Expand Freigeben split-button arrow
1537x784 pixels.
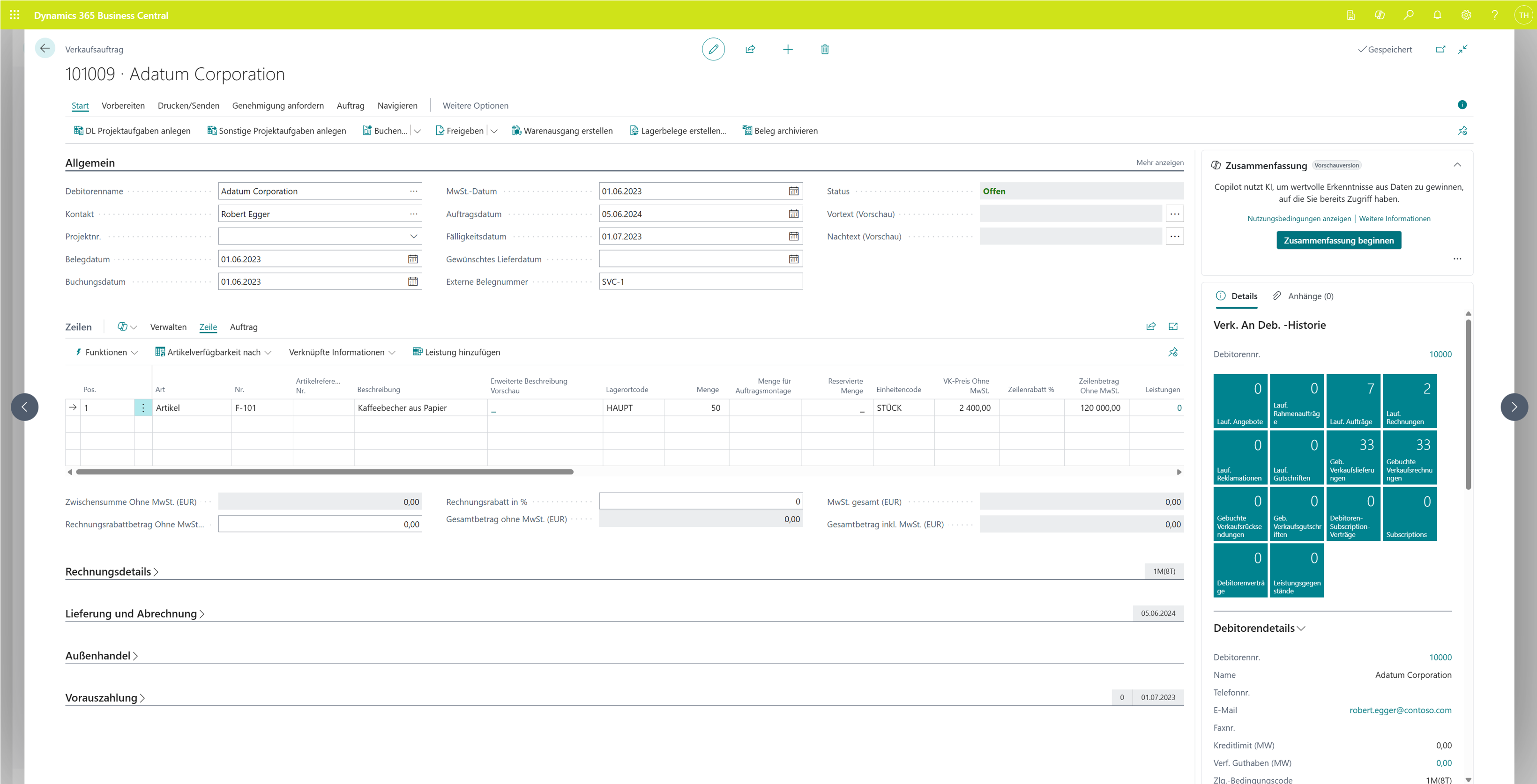click(x=494, y=131)
